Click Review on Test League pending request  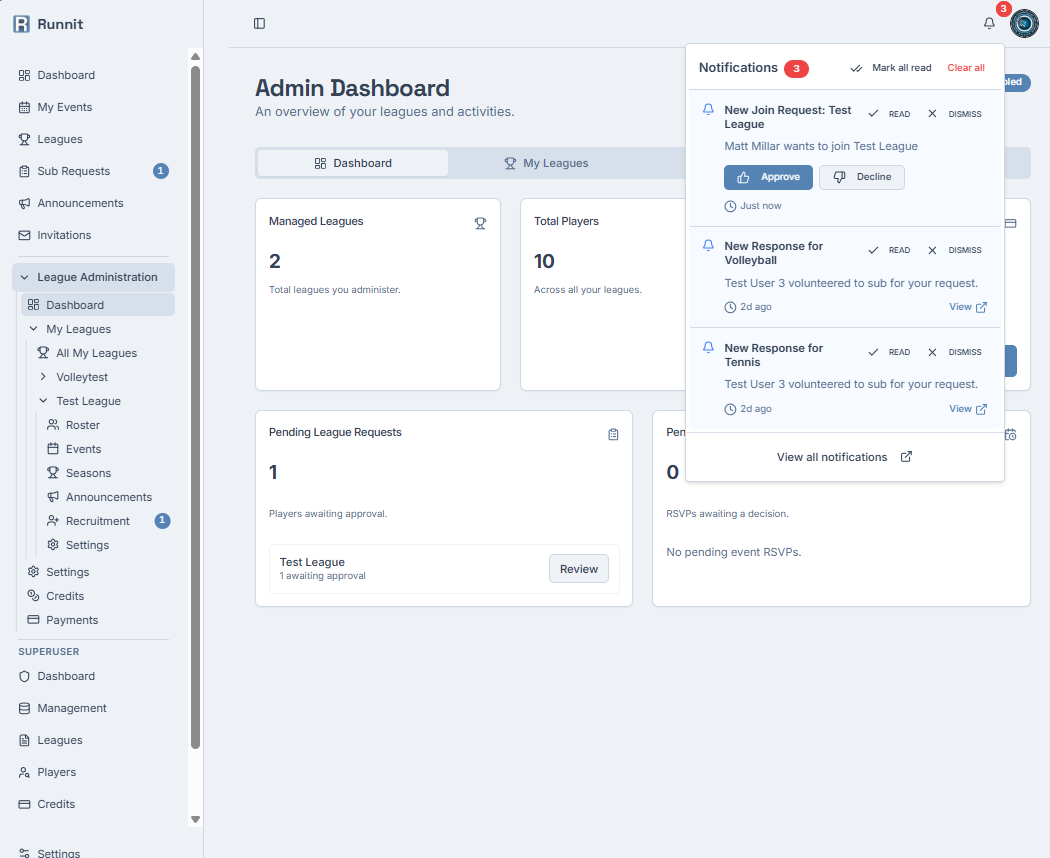[x=578, y=568]
